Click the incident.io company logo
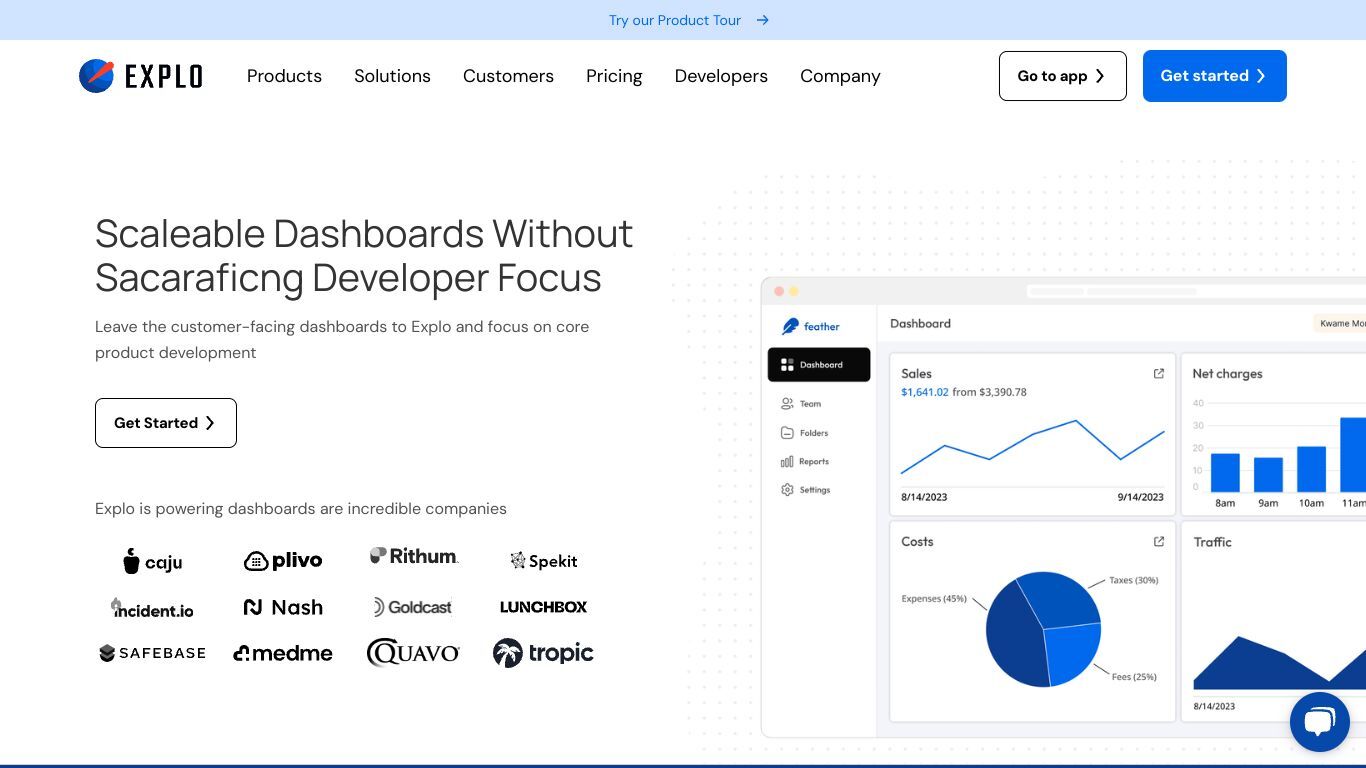This screenshot has width=1366, height=768. pos(152,608)
